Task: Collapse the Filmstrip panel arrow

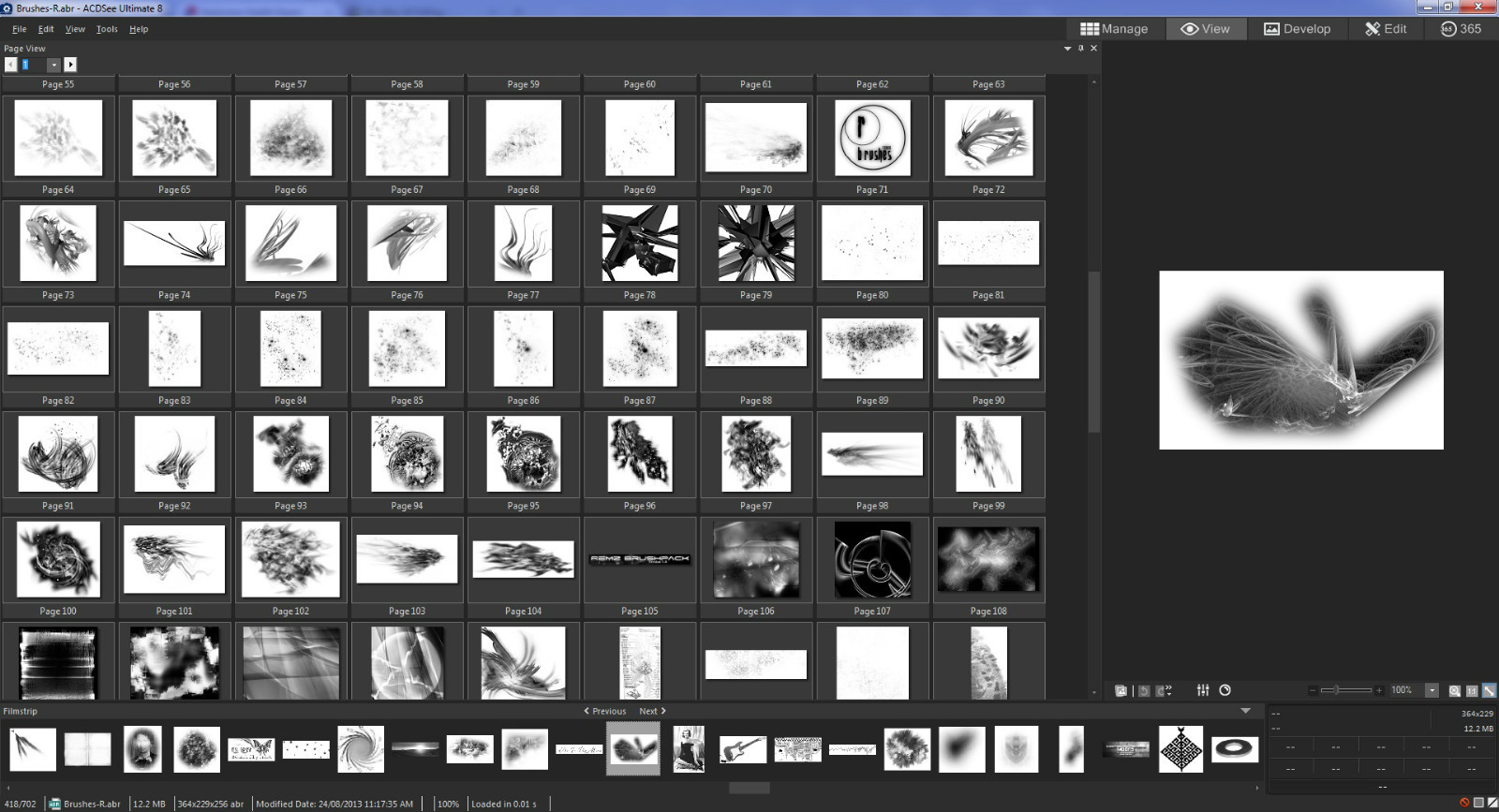Action: coord(1246,711)
